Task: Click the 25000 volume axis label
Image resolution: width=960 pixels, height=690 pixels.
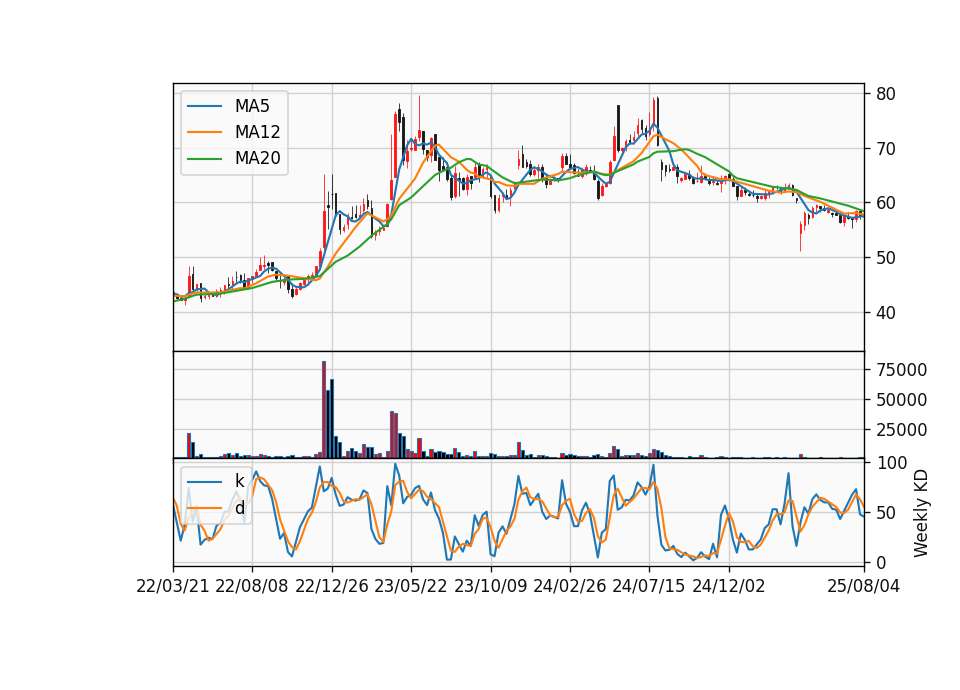Action: click(902, 430)
